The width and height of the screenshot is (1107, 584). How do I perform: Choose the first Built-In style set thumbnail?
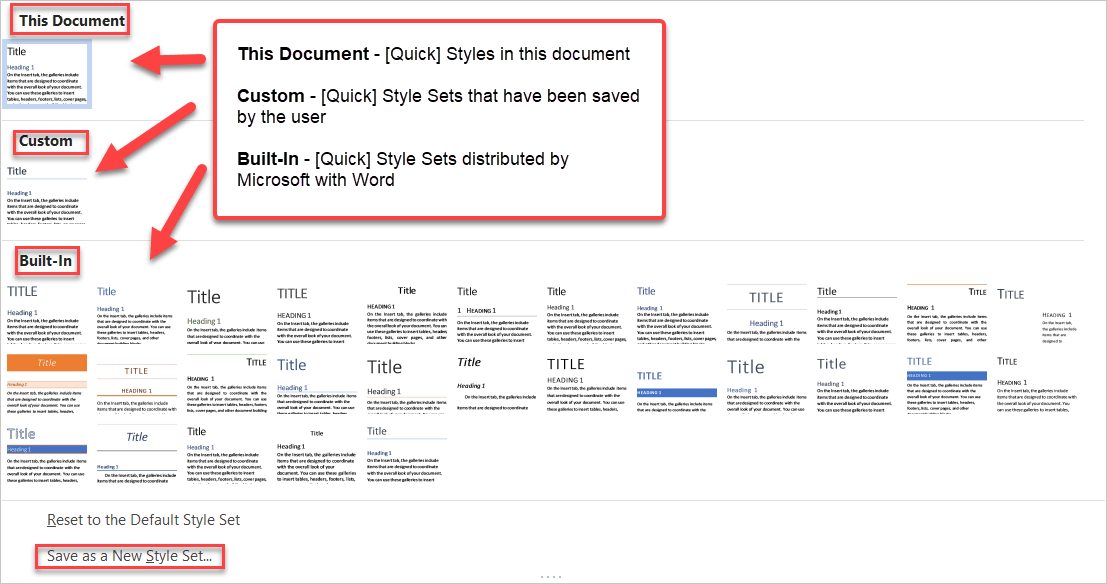click(x=47, y=314)
